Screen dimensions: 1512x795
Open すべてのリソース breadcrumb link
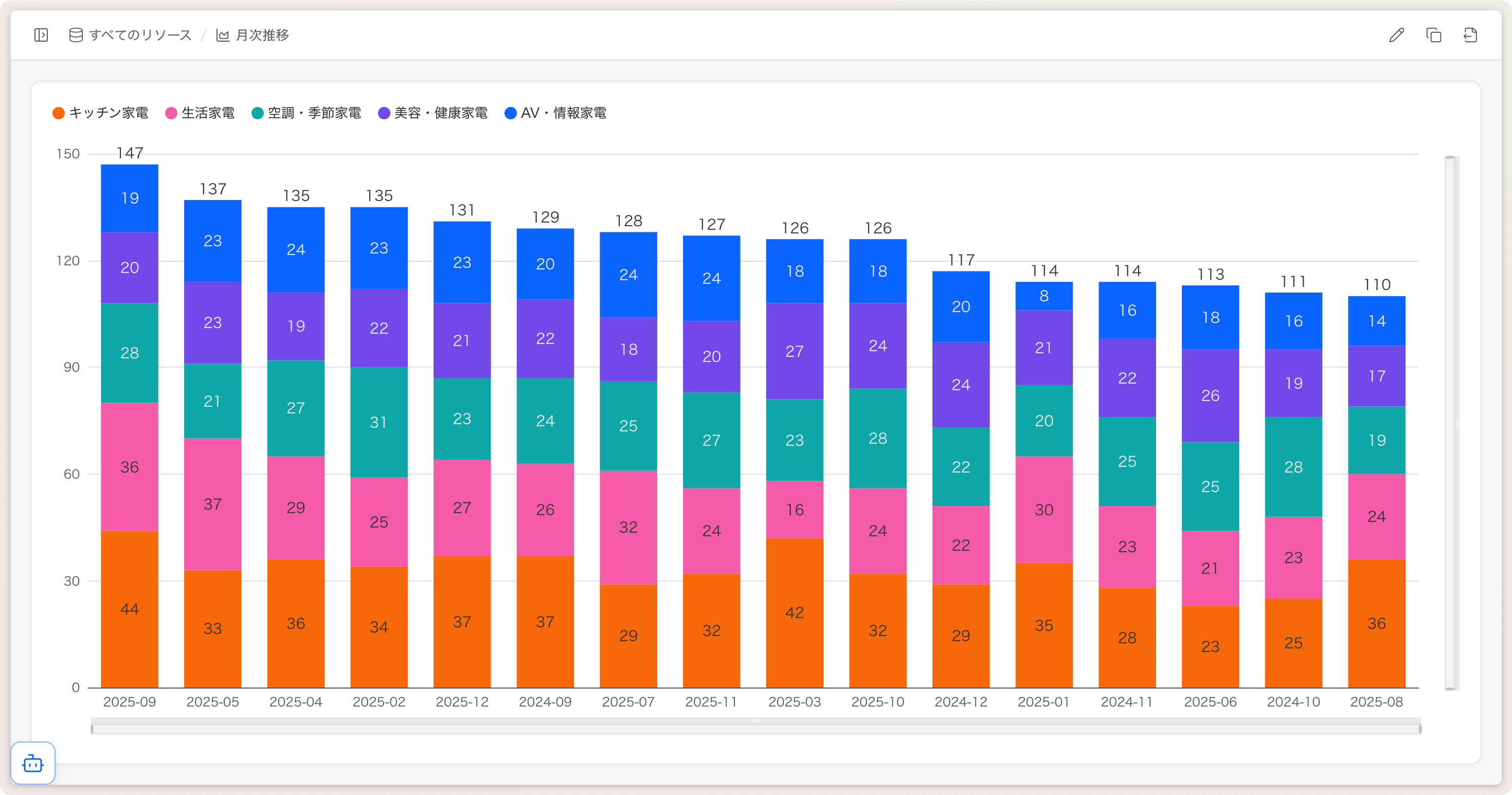pos(140,35)
